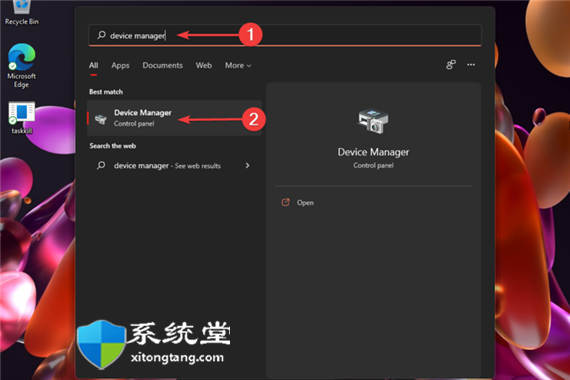Switch to the All tab
This screenshot has height=380, width=570.
[93, 65]
